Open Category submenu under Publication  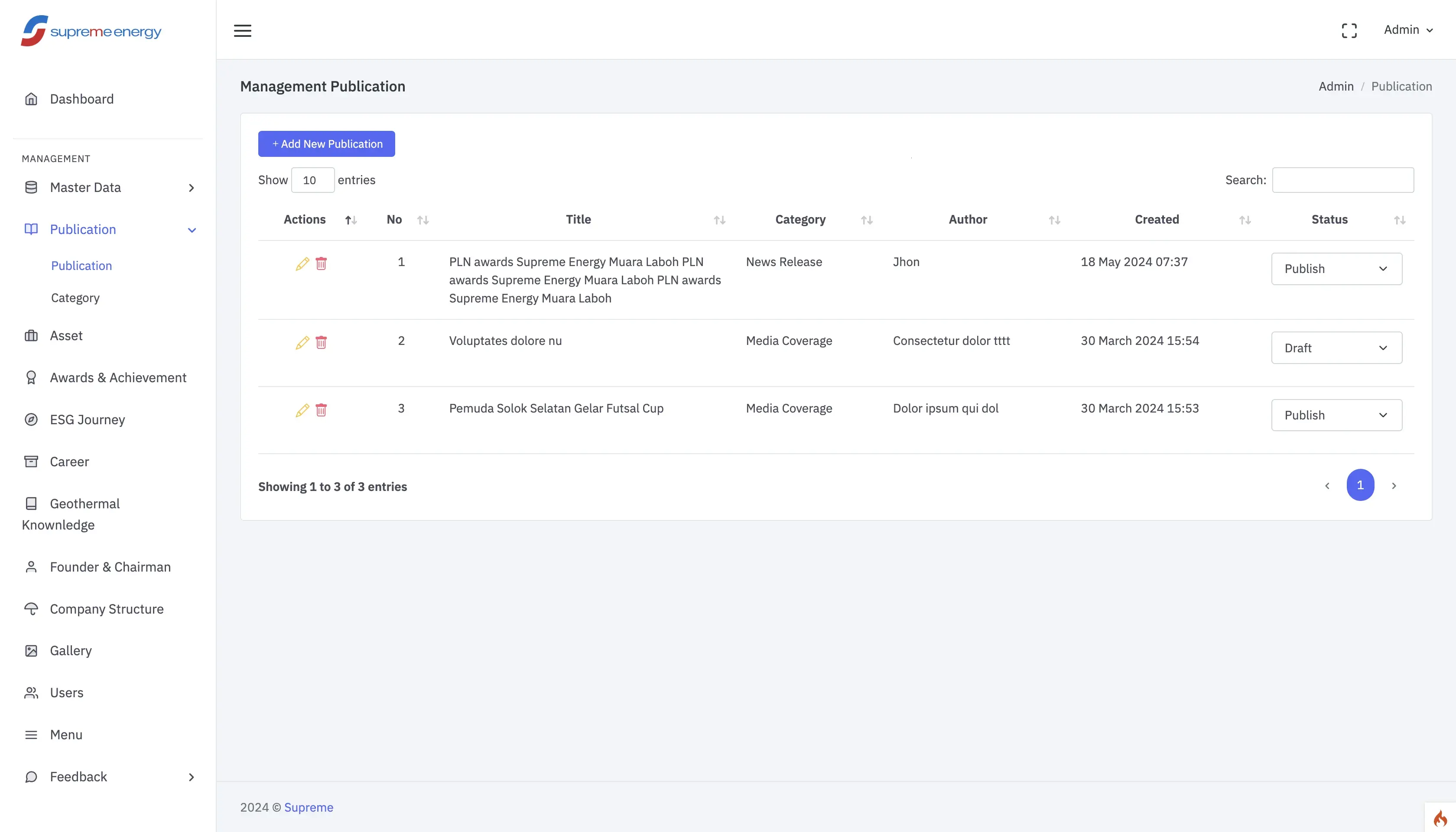point(75,298)
